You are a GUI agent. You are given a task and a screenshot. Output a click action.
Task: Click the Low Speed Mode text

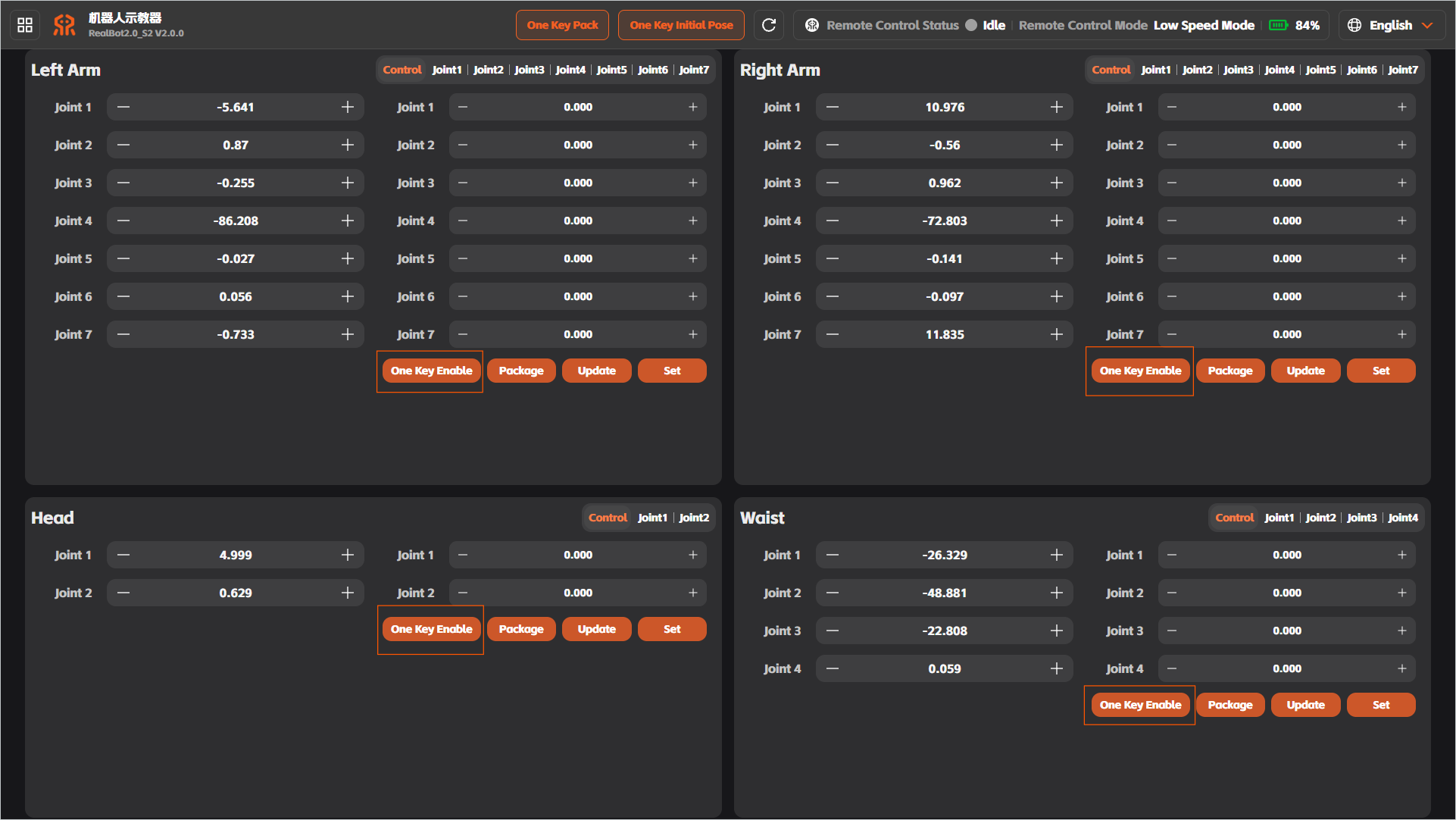[1204, 25]
